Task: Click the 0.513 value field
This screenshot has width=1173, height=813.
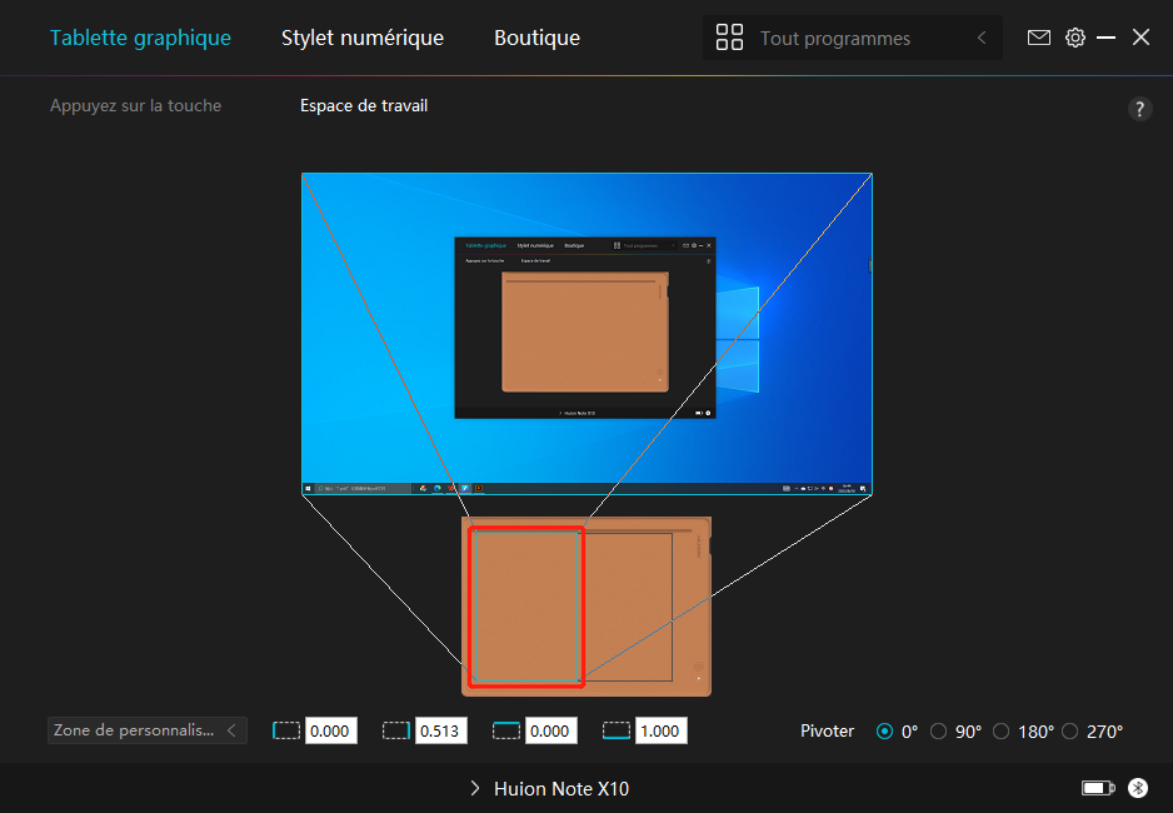Action: (440, 731)
